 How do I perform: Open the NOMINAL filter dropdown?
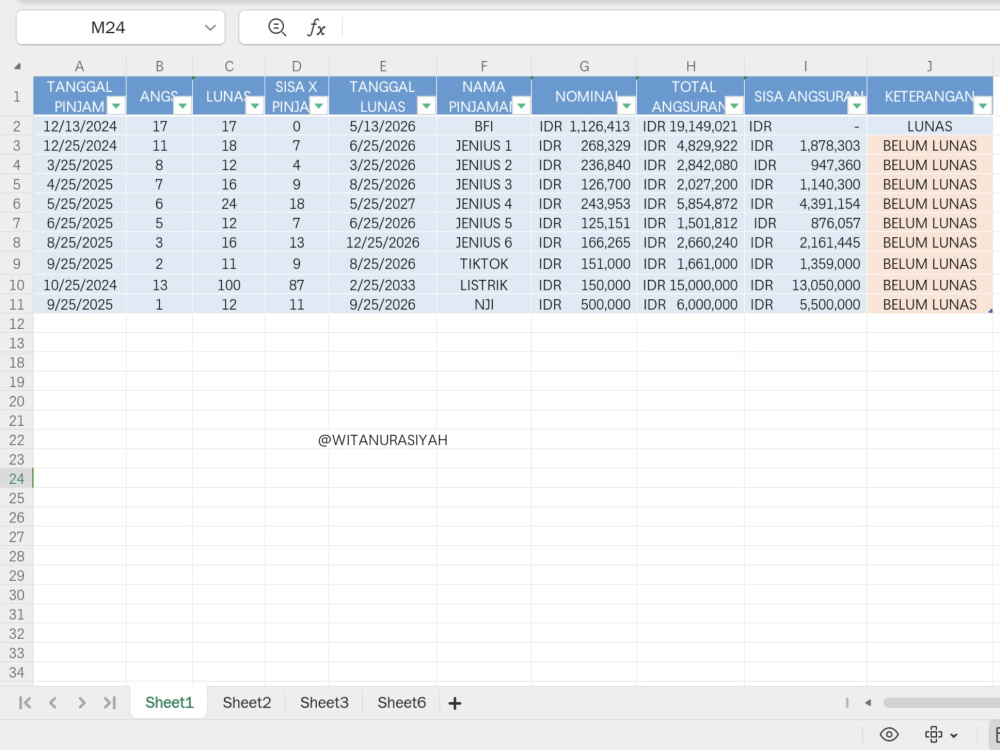click(x=626, y=106)
